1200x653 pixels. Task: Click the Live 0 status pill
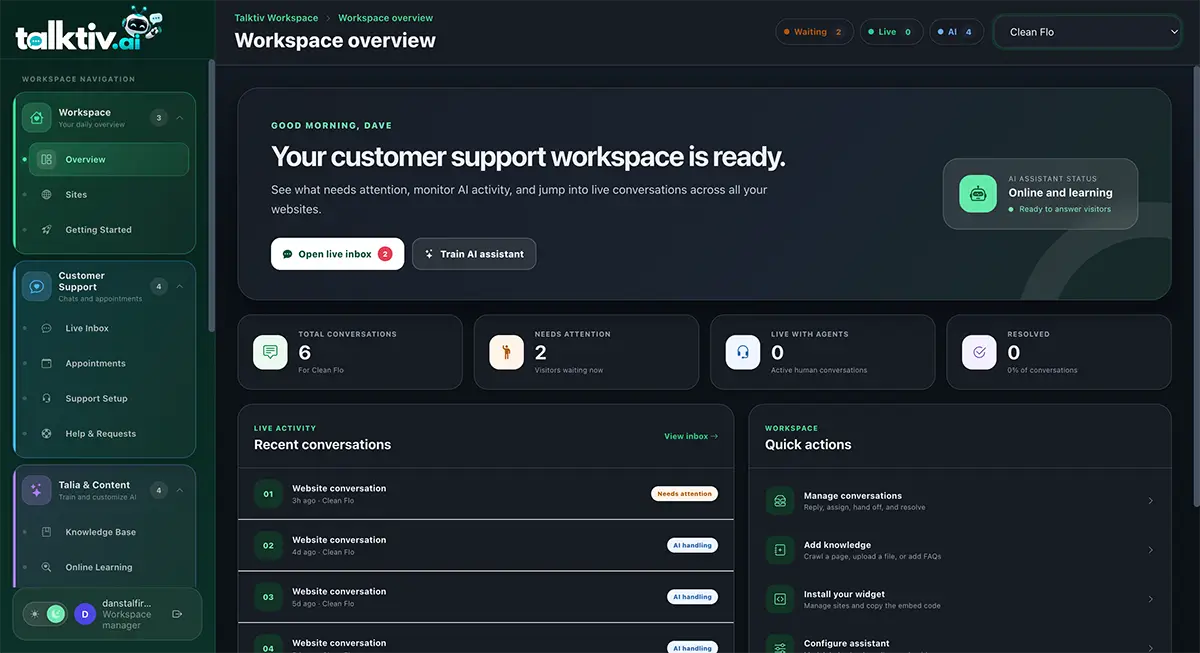(891, 32)
